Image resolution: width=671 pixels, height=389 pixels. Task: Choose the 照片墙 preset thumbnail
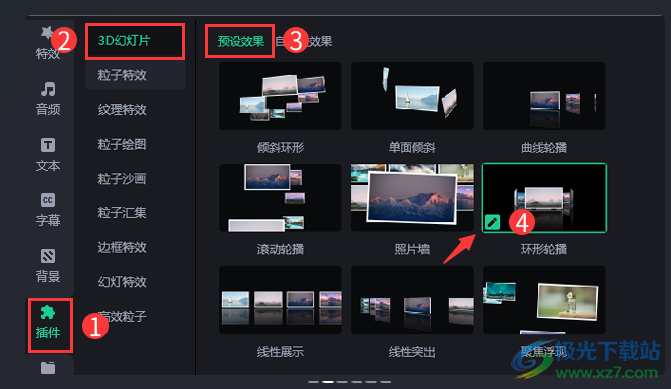[x=412, y=198]
